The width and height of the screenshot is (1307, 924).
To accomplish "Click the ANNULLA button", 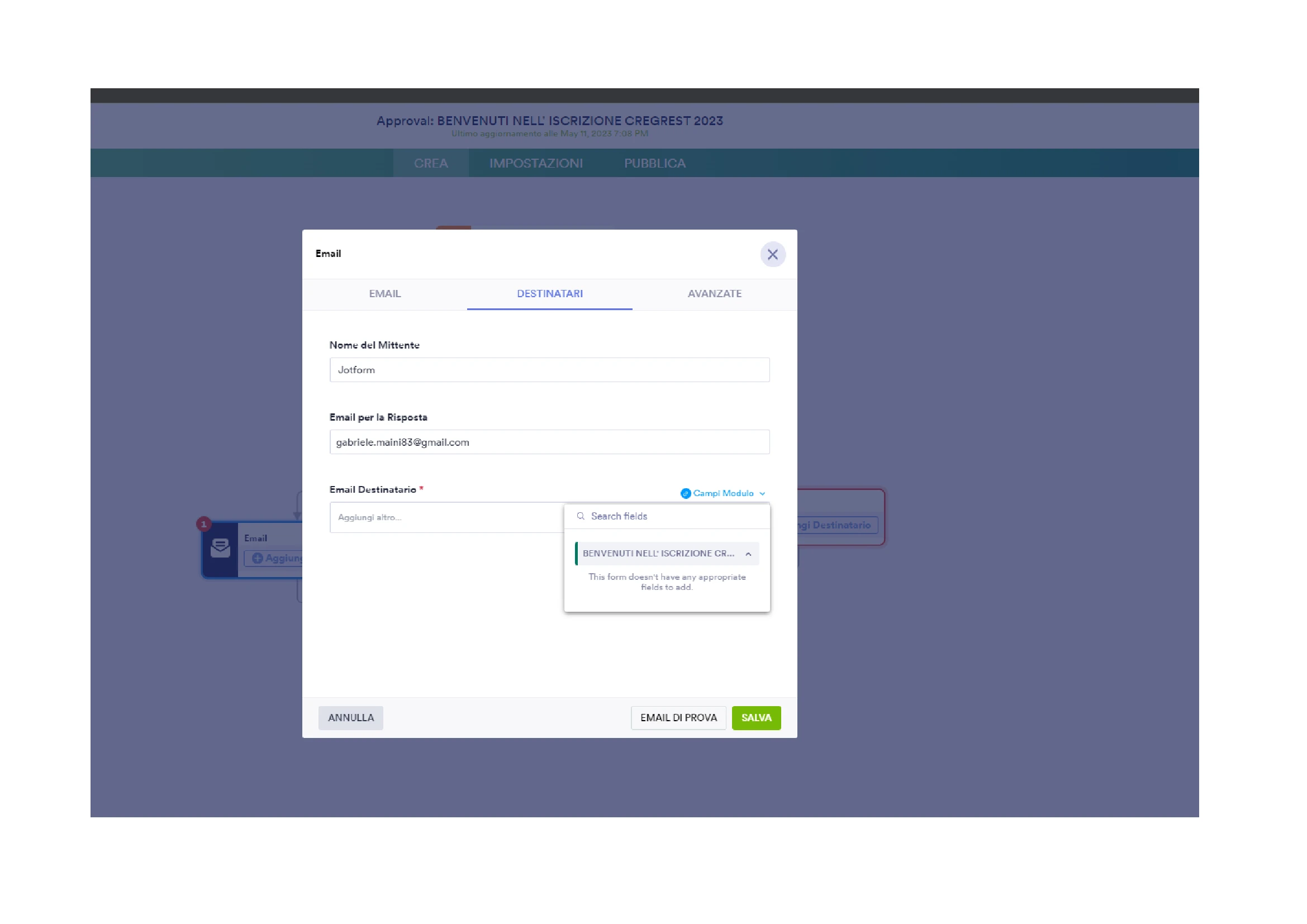I will [350, 717].
